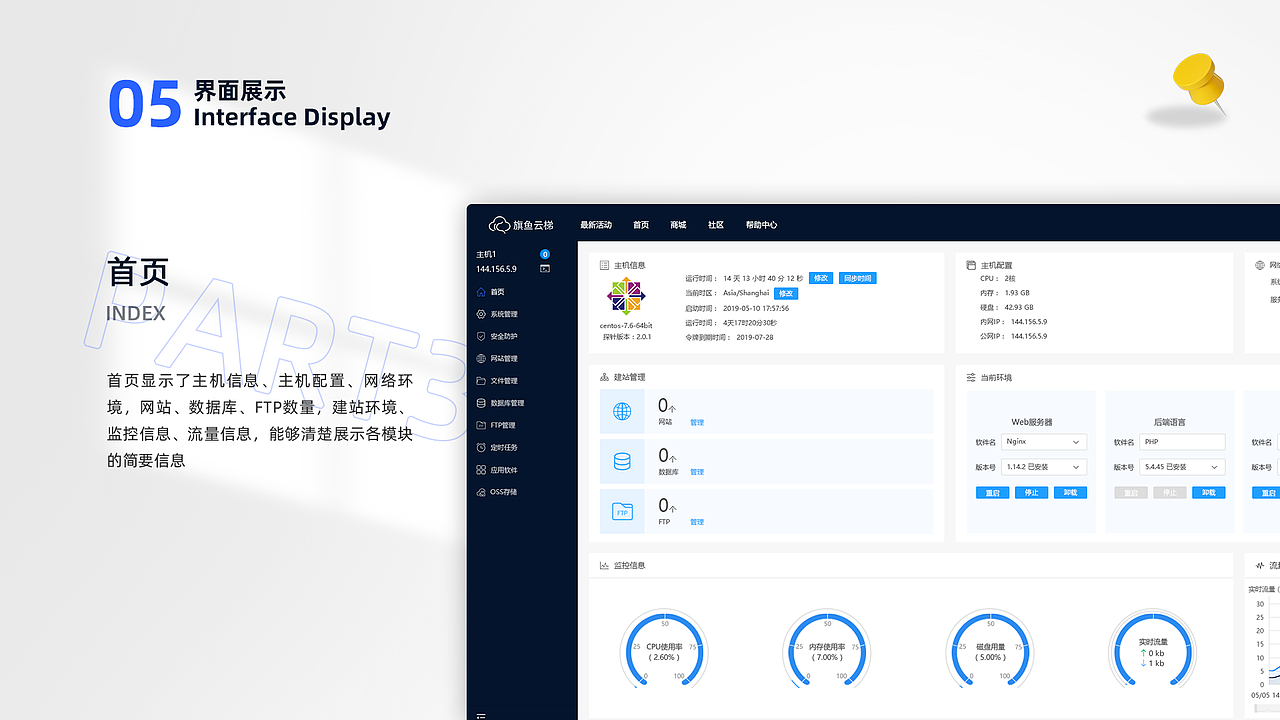Open the 5.4.45 已安装 version dropdown
The width and height of the screenshot is (1280, 720).
(x=1182, y=467)
